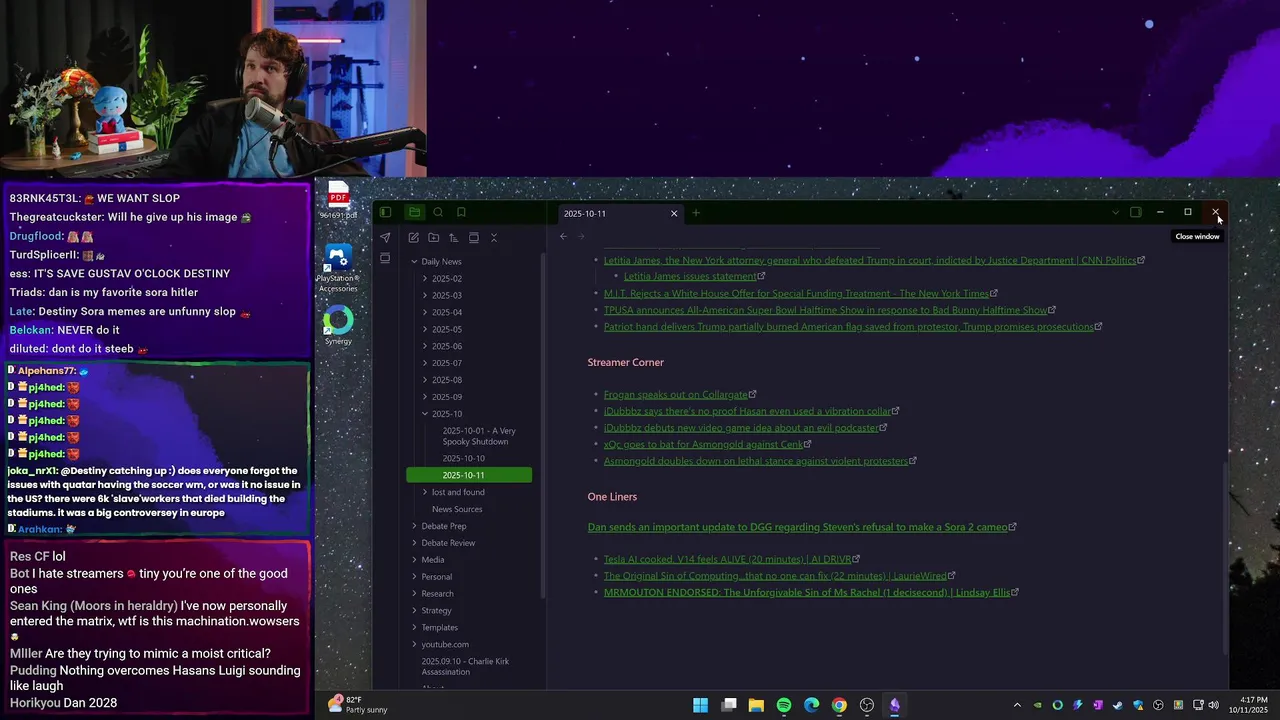This screenshot has width=1280, height=720.
Task: Open iDubbbz vibration collar link
Action: 747,411
